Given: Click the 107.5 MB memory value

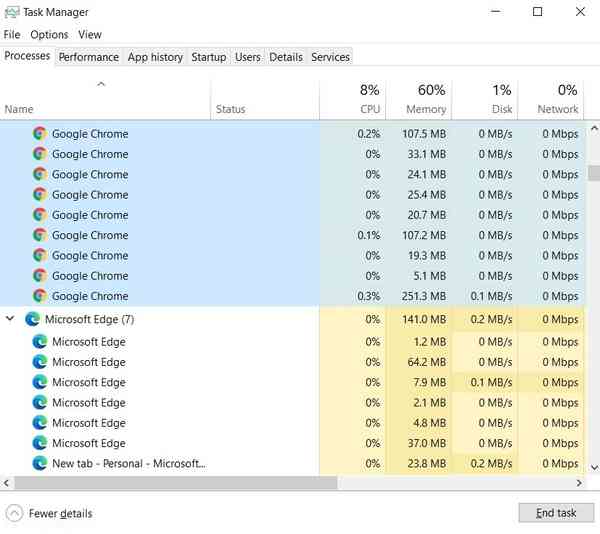Looking at the screenshot, I should coord(424,134).
